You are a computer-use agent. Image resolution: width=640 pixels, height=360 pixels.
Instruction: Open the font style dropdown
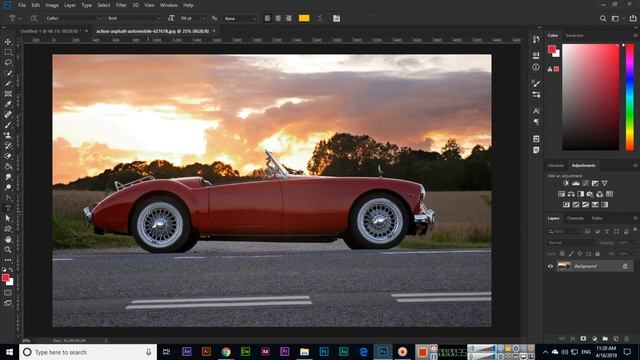coord(134,18)
